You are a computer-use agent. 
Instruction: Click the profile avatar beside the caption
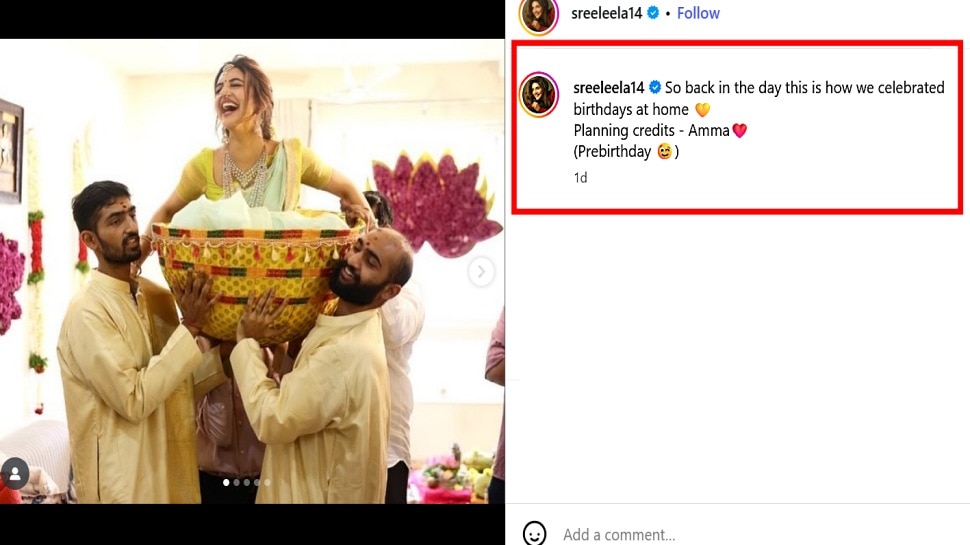coord(540,94)
